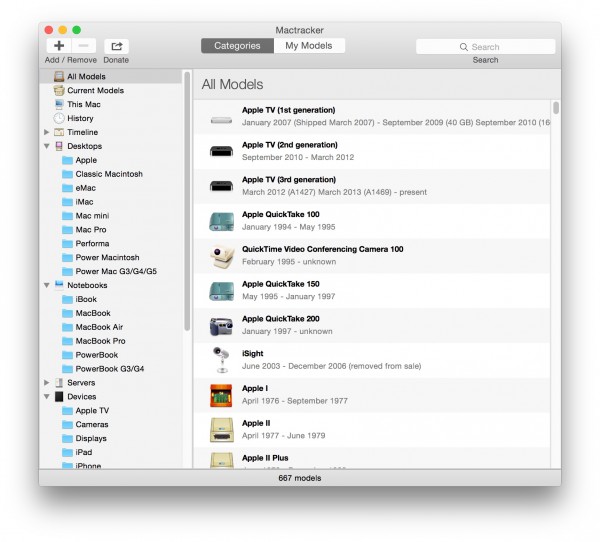Click the Apple QuickTake 100 camera icon
The width and height of the screenshot is (600, 542).
(221, 222)
